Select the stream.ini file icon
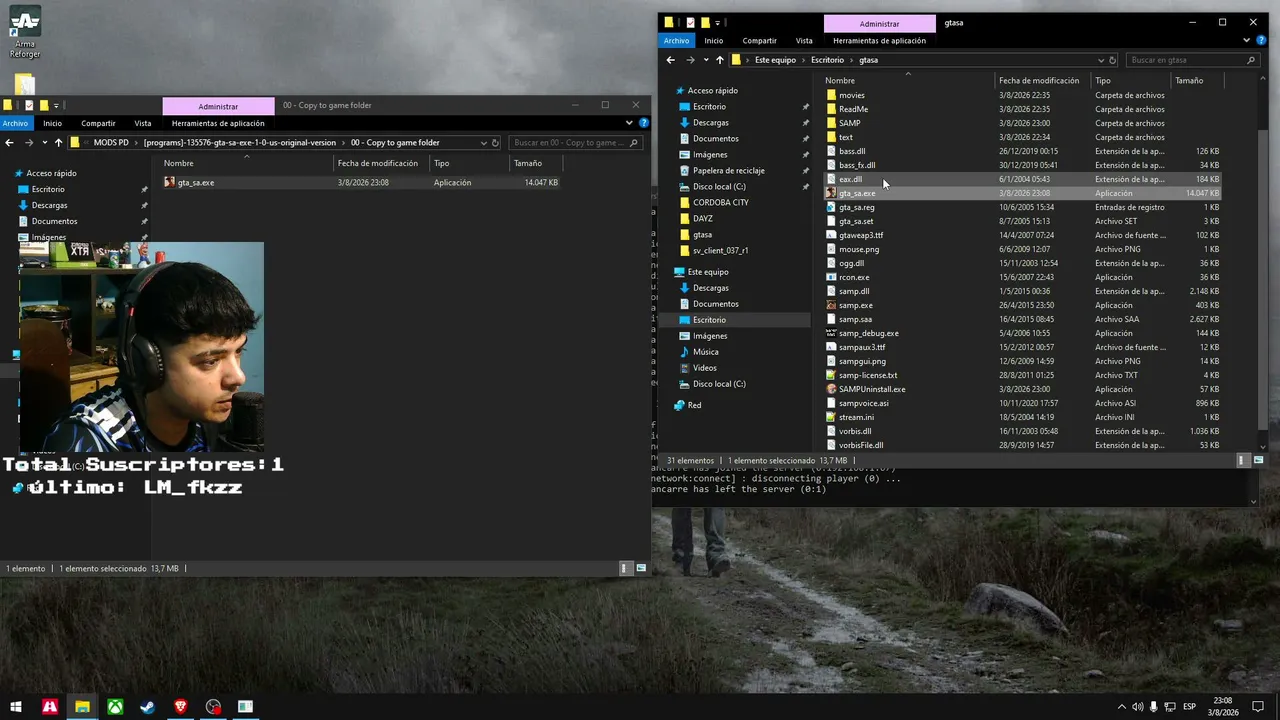 831,417
